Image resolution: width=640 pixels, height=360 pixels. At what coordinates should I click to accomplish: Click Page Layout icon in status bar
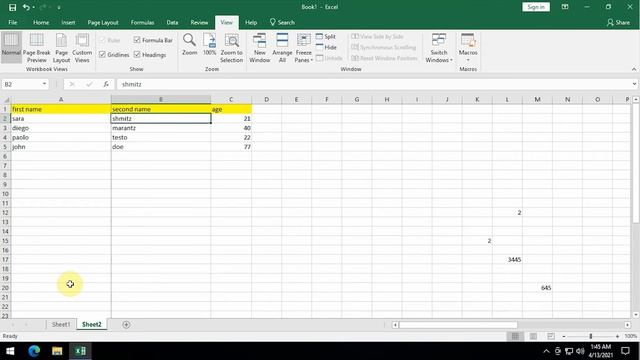[533, 336]
